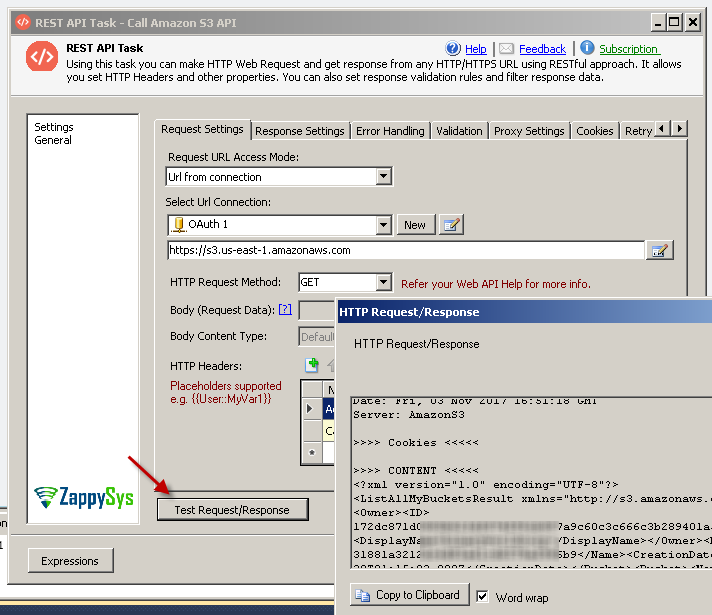712x615 pixels.
Task: Click the Test Request/Response button
Action: click(x=232, y=510)
